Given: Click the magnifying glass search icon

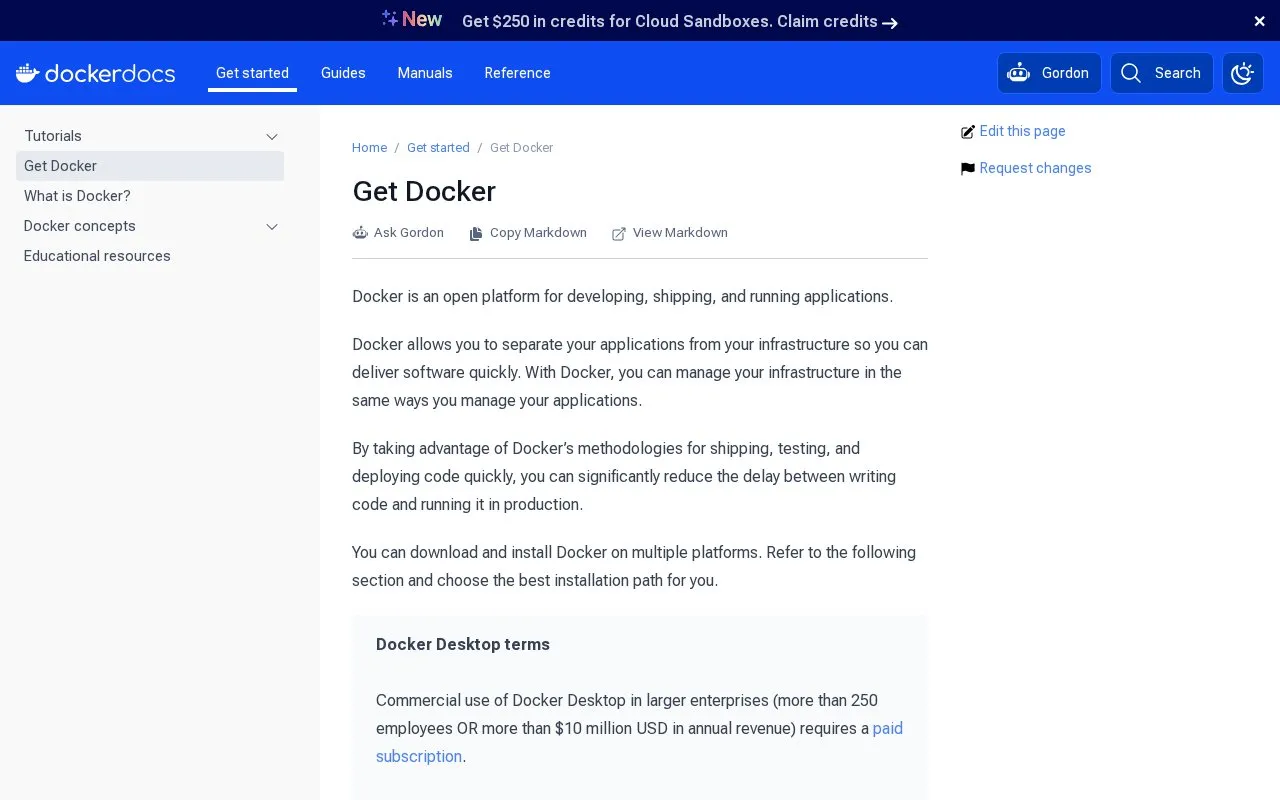Looking at the screenshot, I should 1131,73.
